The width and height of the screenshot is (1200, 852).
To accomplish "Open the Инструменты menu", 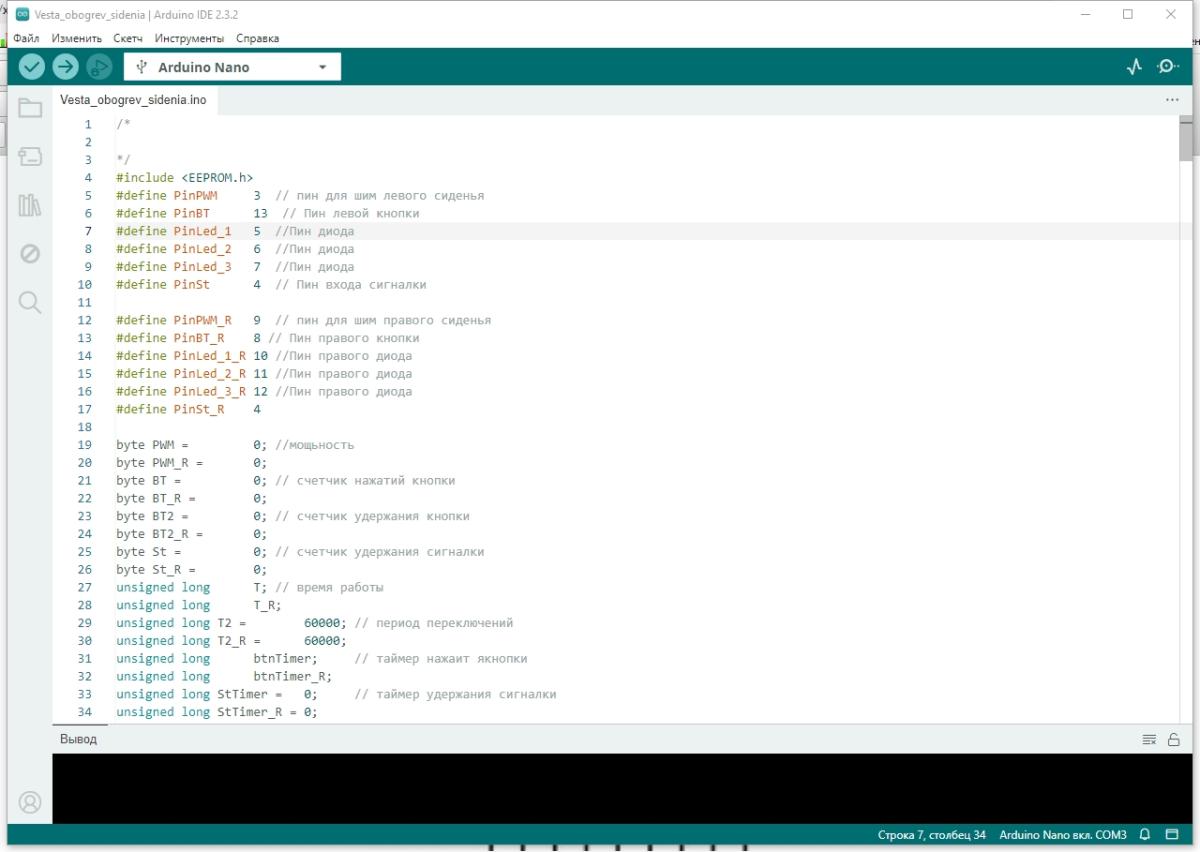I will (x=189, y=38).
